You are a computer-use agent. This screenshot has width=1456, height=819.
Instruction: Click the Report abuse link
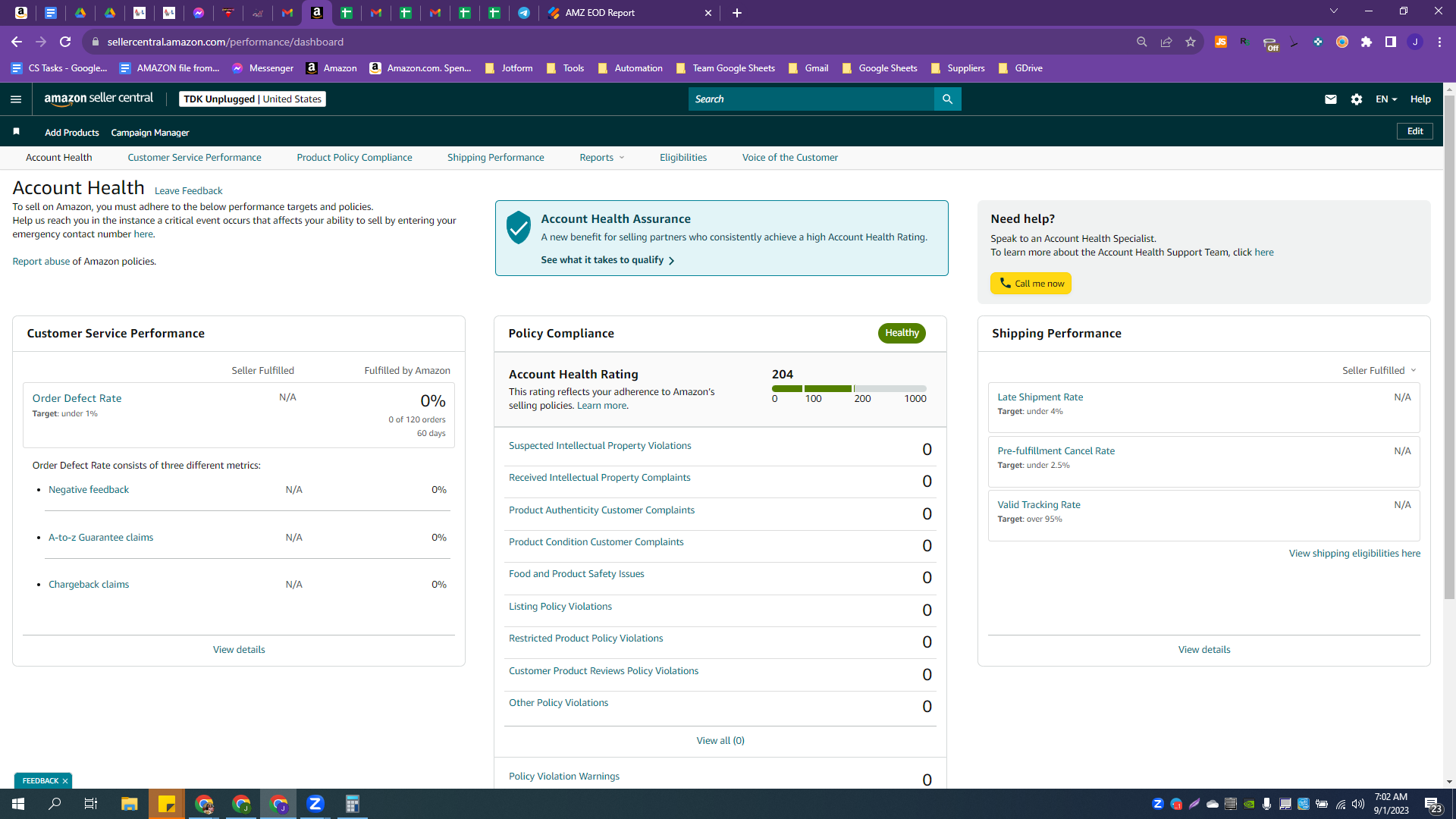tap(41, 262)
